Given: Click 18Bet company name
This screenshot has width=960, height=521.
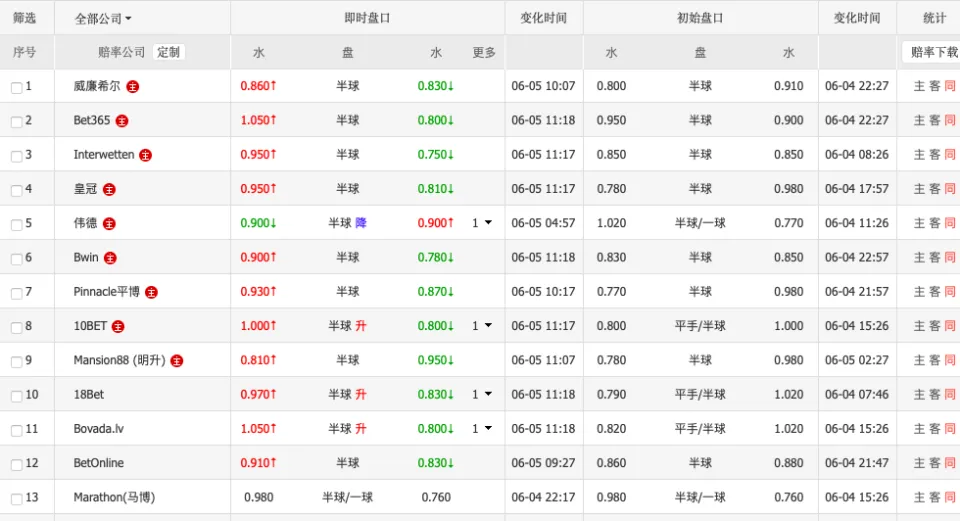Looking at the screenshot, I should (89, 394).
